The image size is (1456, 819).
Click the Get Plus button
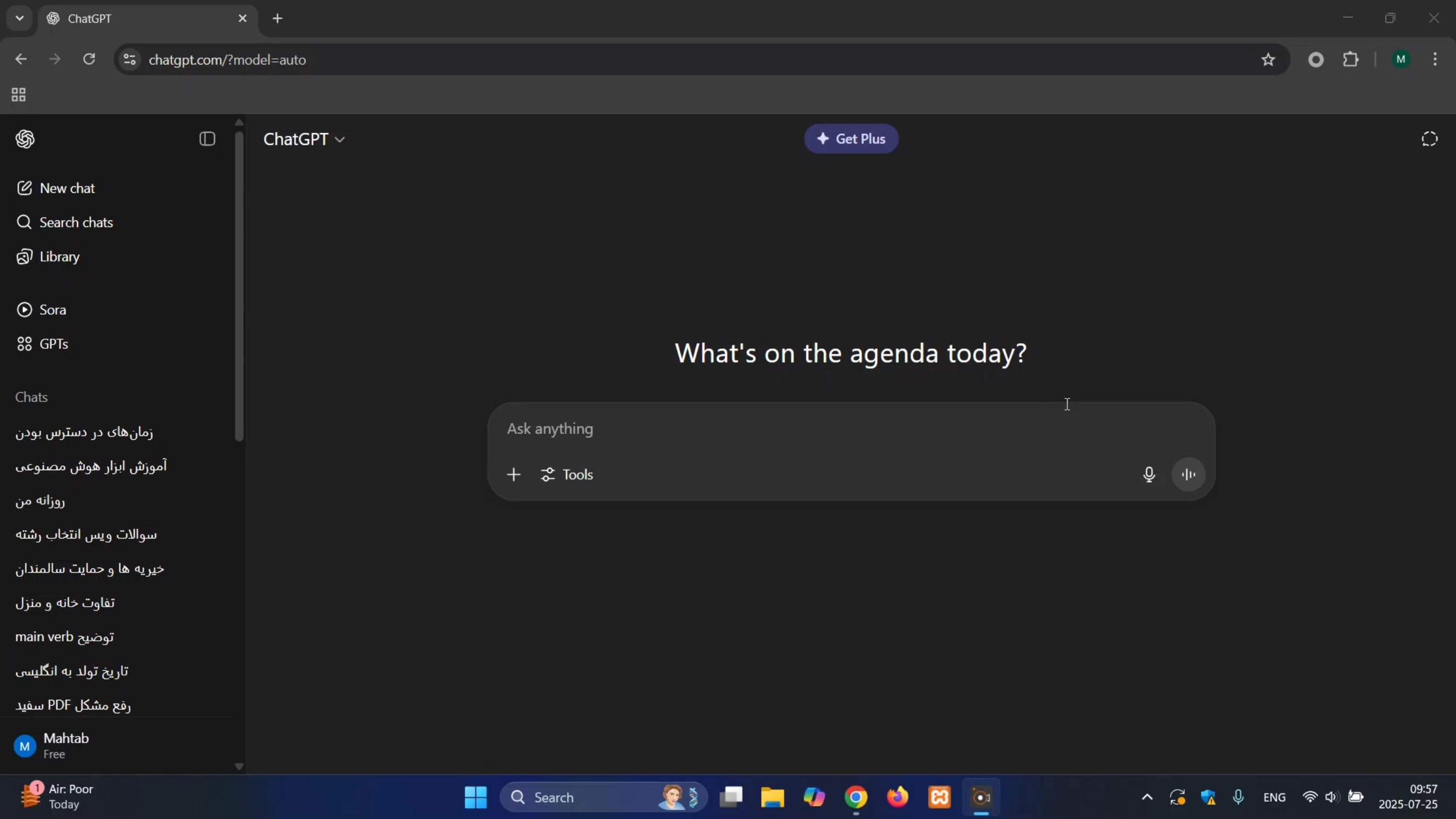point(850,139)
